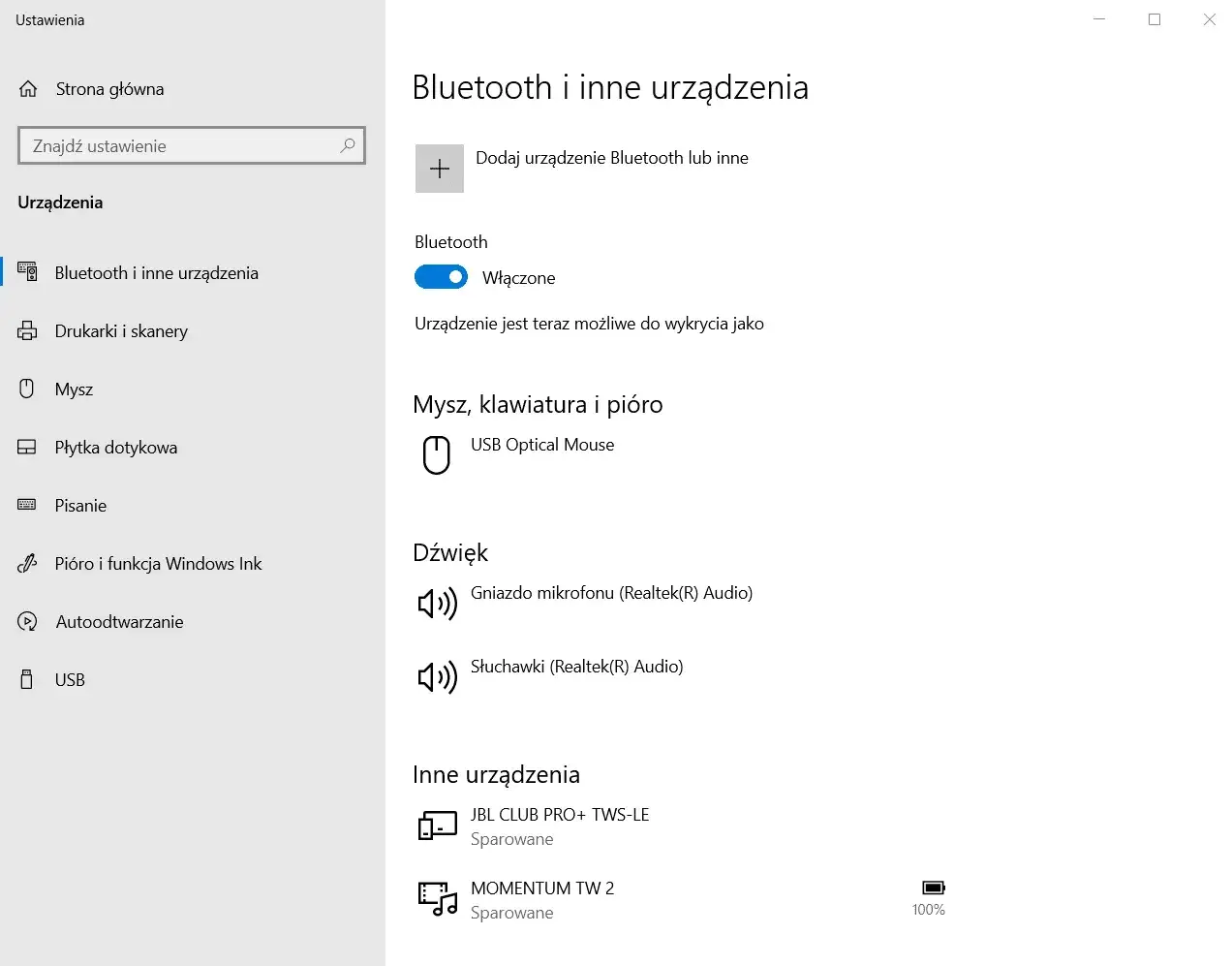Click the speaker icon for Słuchawki device
This screenshot has height=966, width=1232.
[437, 676]
